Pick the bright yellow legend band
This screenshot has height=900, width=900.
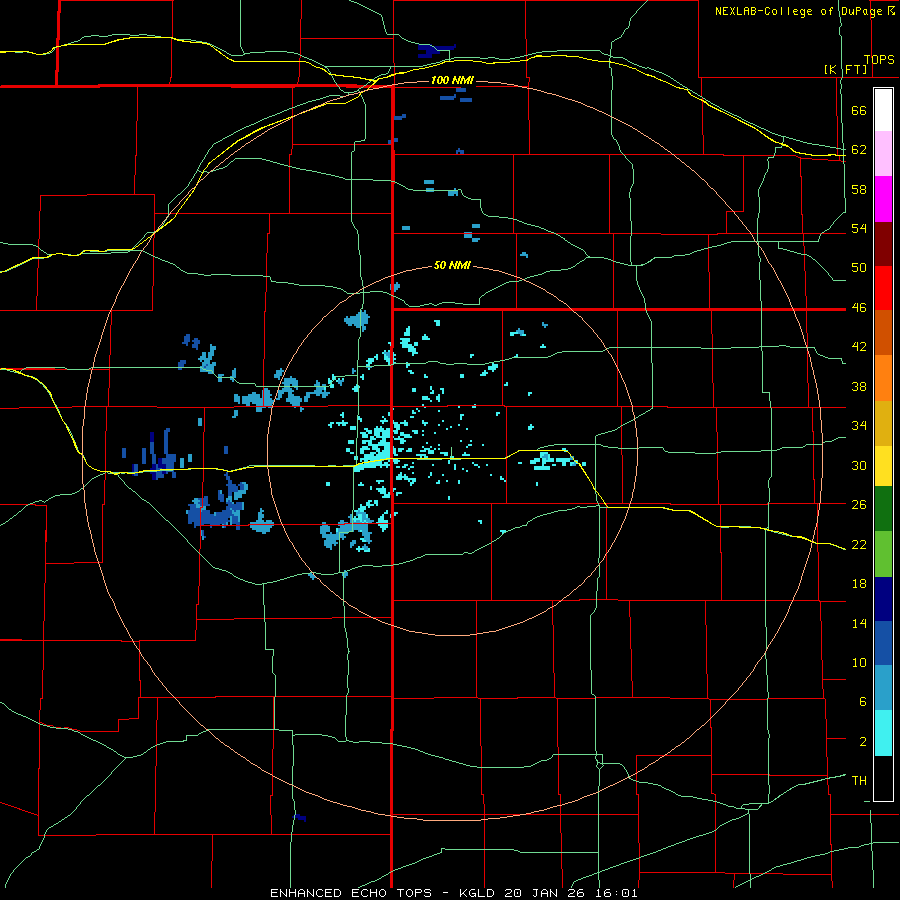point(883,465)
